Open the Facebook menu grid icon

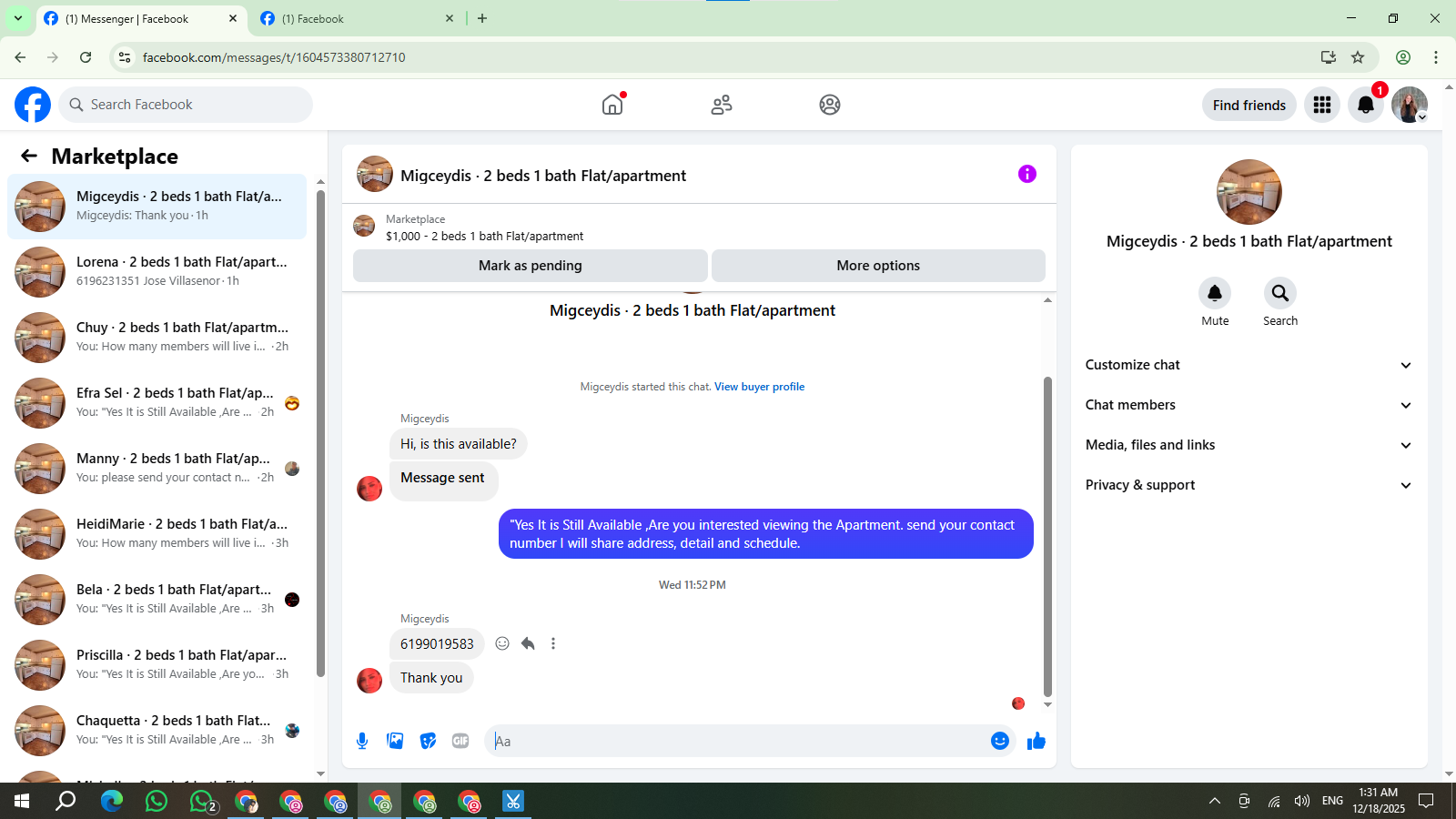point(1322,105)
